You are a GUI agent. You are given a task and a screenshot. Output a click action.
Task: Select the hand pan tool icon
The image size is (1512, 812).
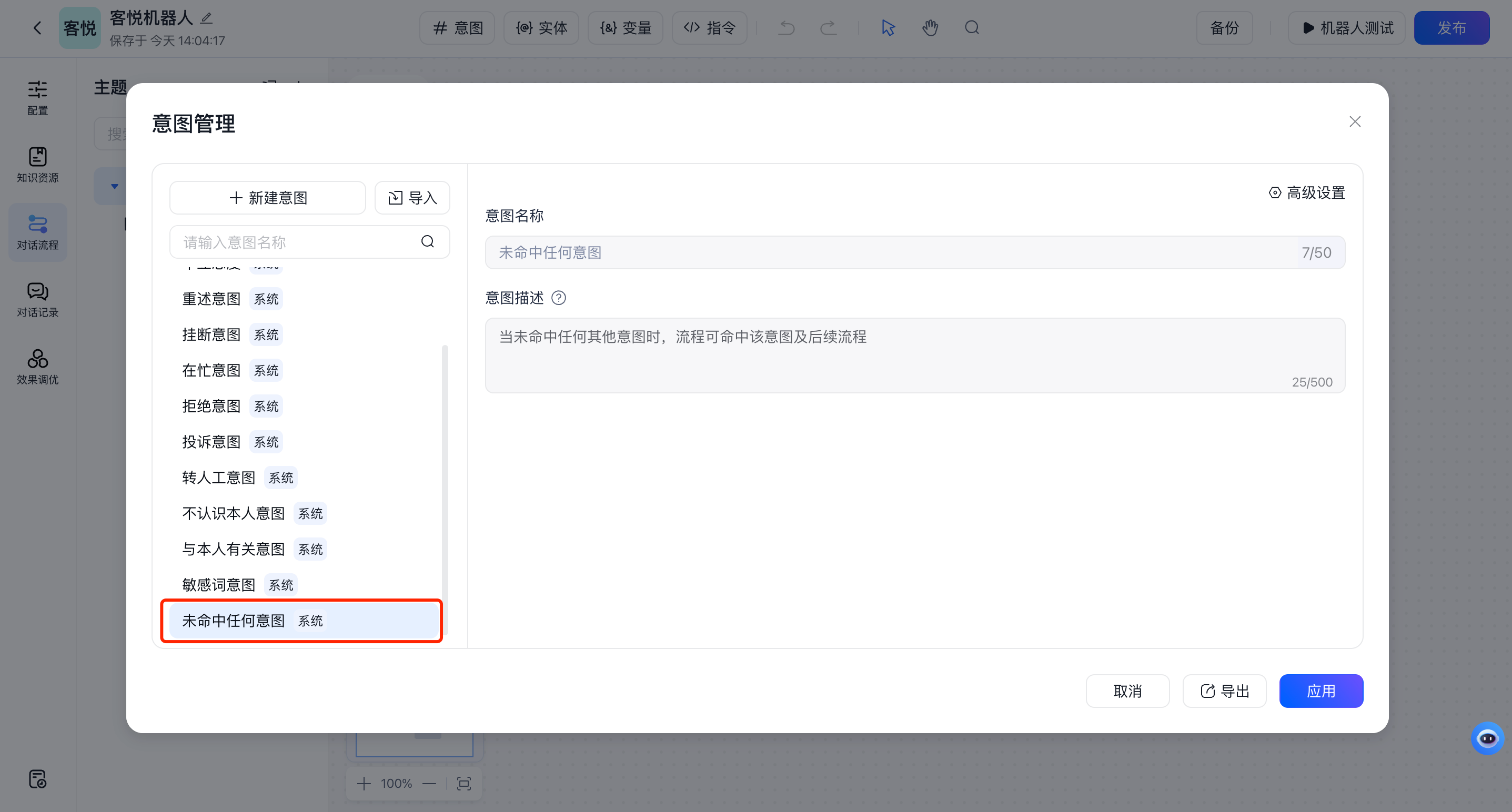click(930, 27)
